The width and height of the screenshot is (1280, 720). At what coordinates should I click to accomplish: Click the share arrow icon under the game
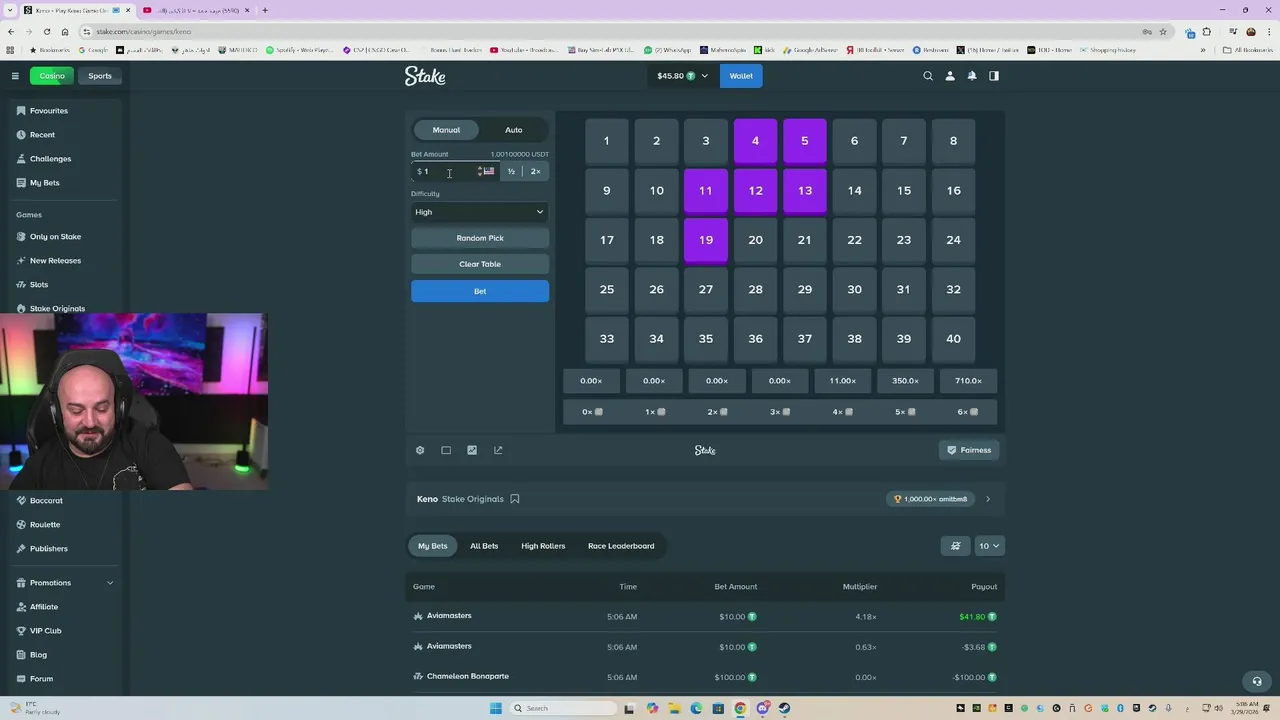(498, 450)
